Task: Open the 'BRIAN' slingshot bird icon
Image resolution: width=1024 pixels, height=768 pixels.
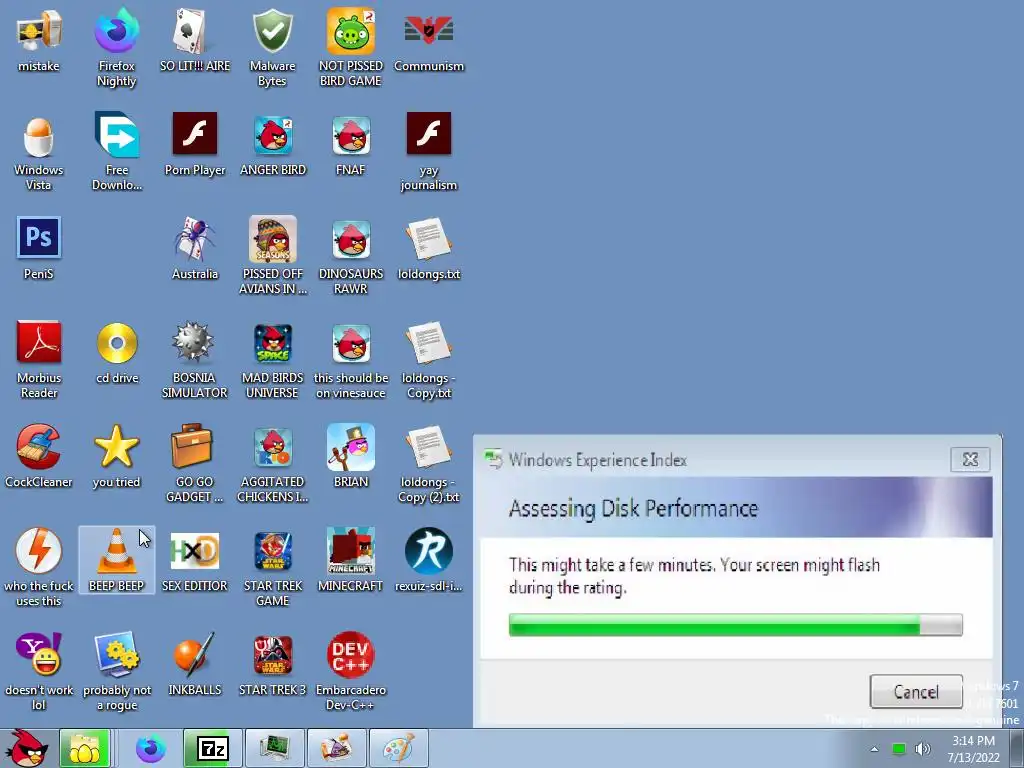Action: [351, 456]
